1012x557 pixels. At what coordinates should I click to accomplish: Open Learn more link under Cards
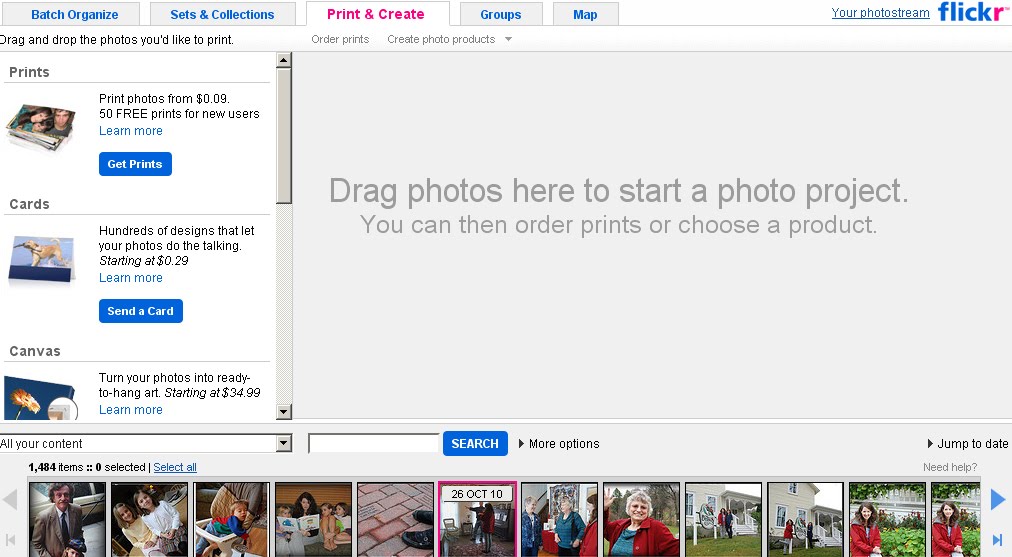coord(130,278)
